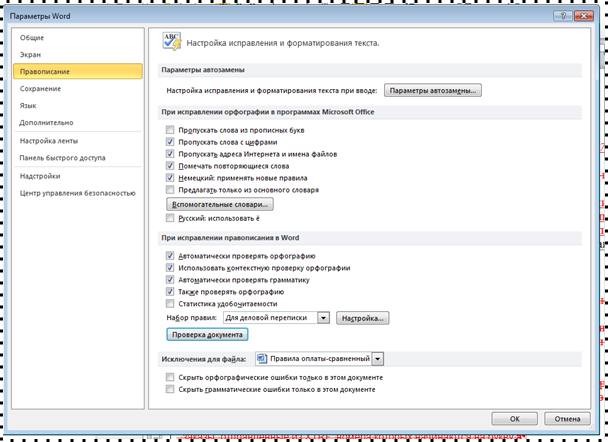Switch to the Экран category
Screen dimensions: 608x442
point(30,55)
